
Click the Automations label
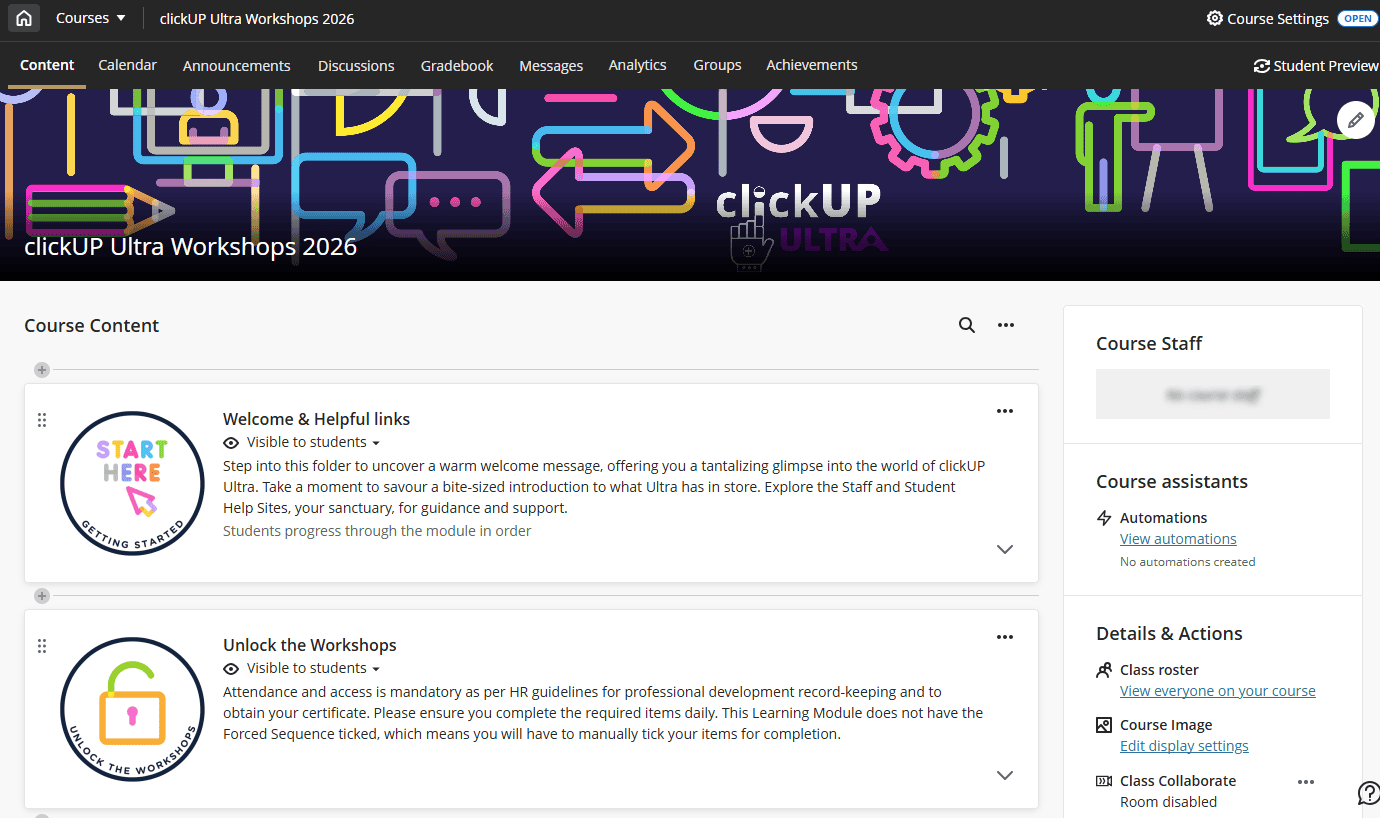pos(1163,518)
